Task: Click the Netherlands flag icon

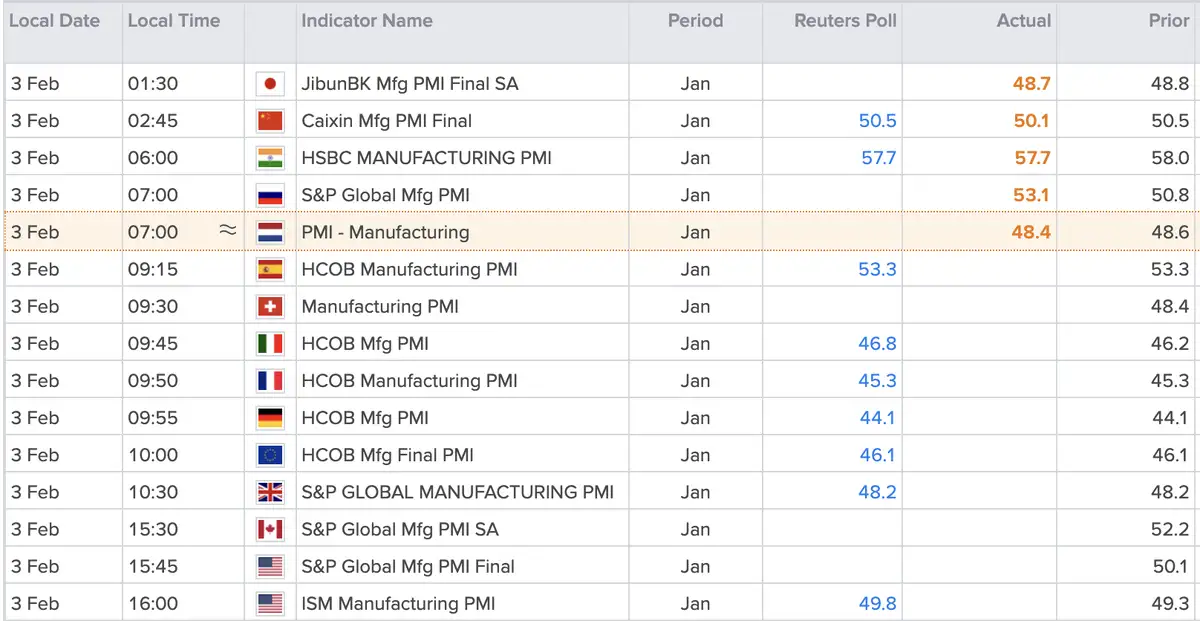Action: (270, 232)
